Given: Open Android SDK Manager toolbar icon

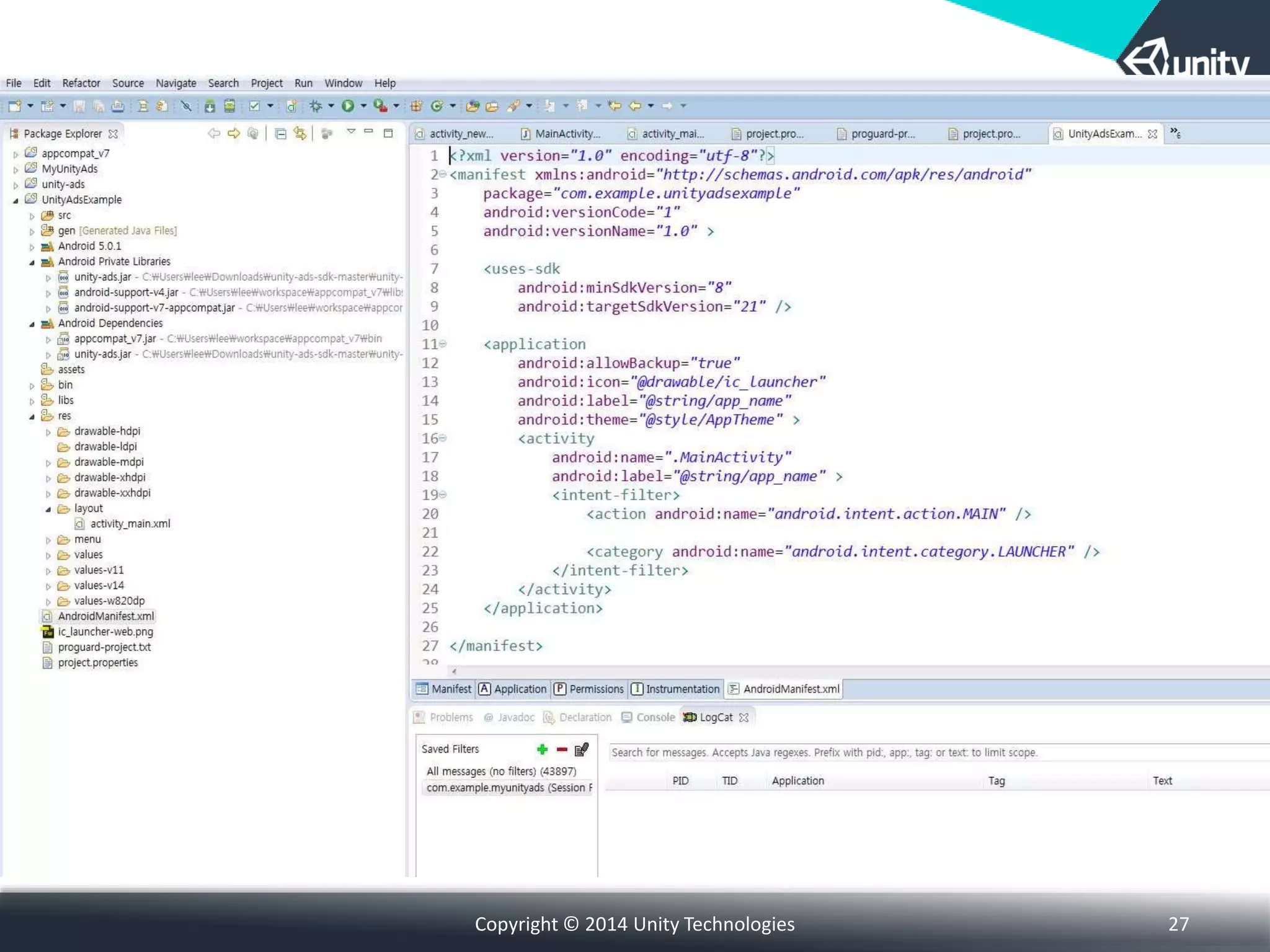Looking at the screenshot, I should pos(210,106).
